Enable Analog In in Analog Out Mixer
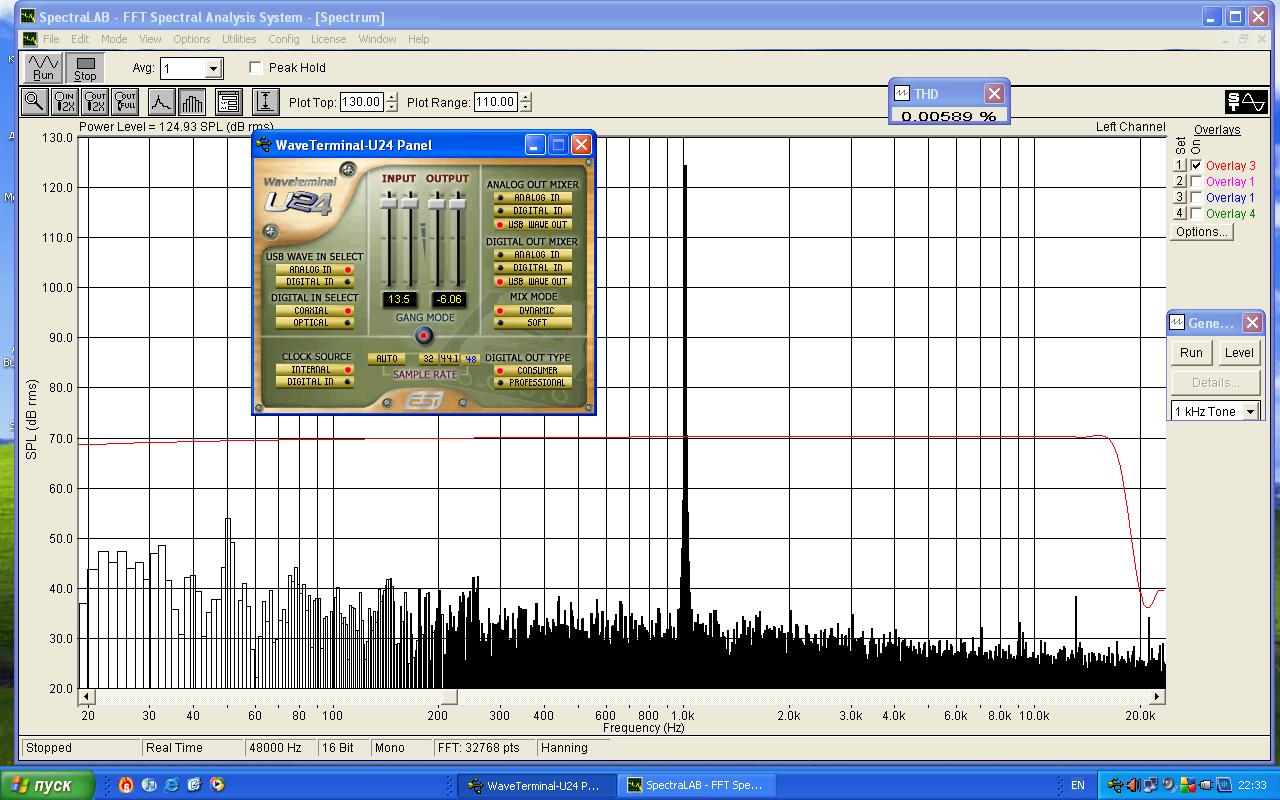Viewport: 1280px width, 800px height. (534, 198)
